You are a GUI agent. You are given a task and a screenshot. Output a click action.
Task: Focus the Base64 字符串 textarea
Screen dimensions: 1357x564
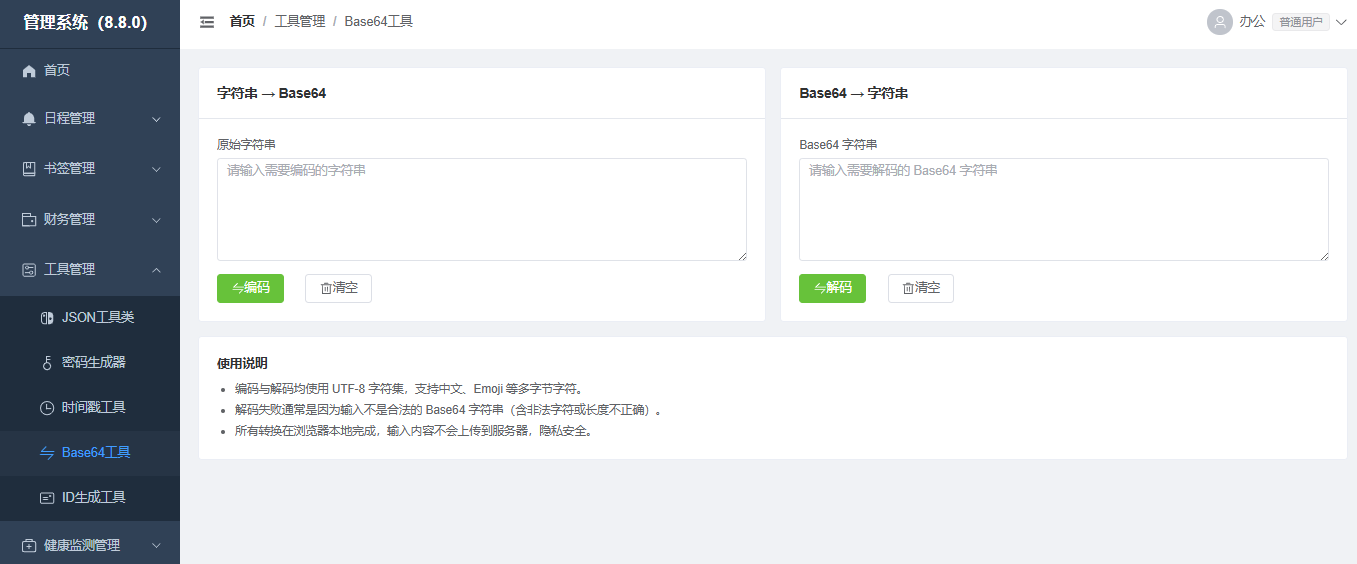pyautogui.click(x=1064, y=209)
